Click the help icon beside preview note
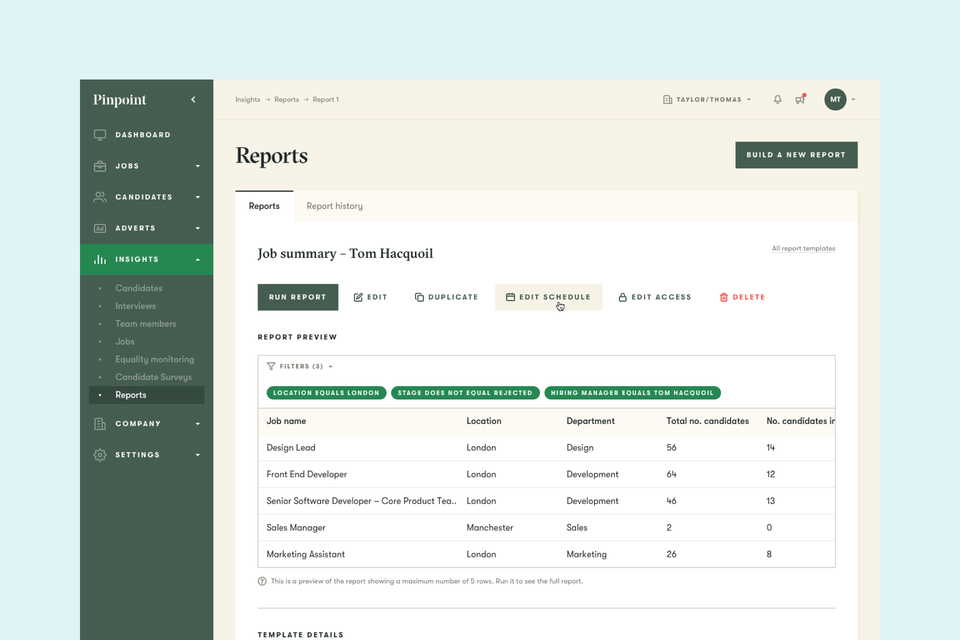Screen dimensions: 960x640 click(262, 581)
